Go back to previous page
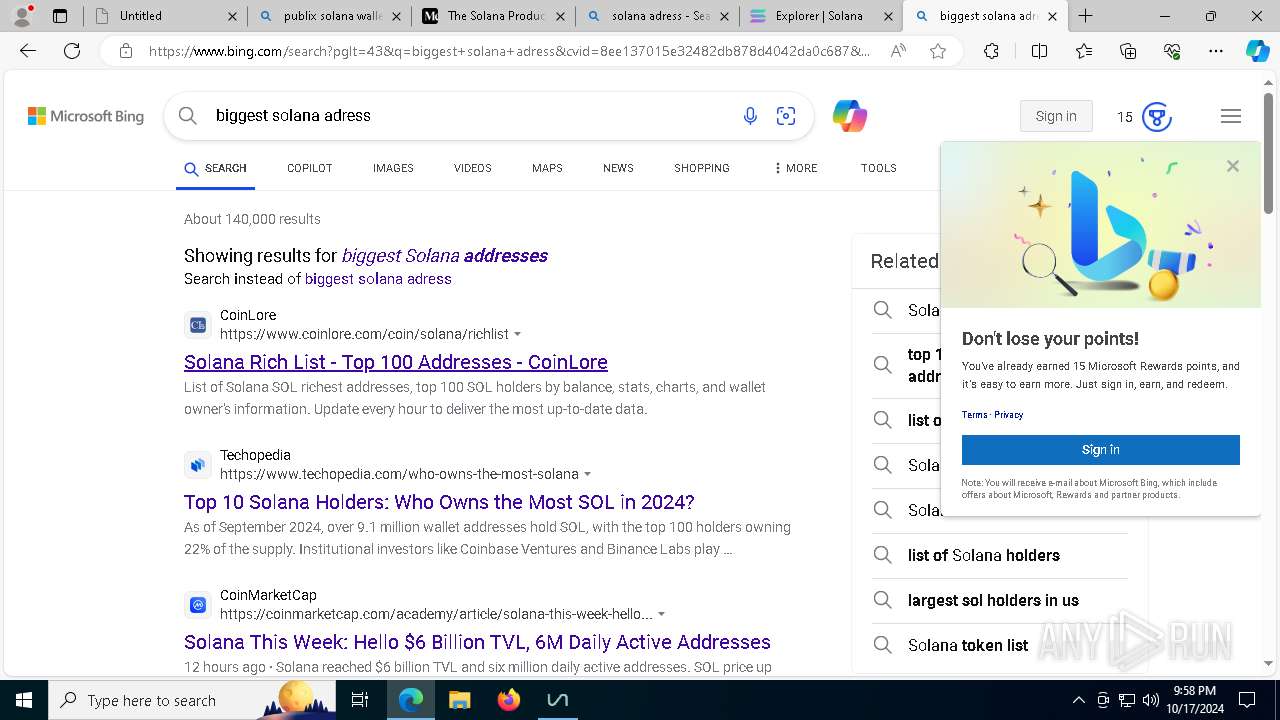 click(28, 51)
